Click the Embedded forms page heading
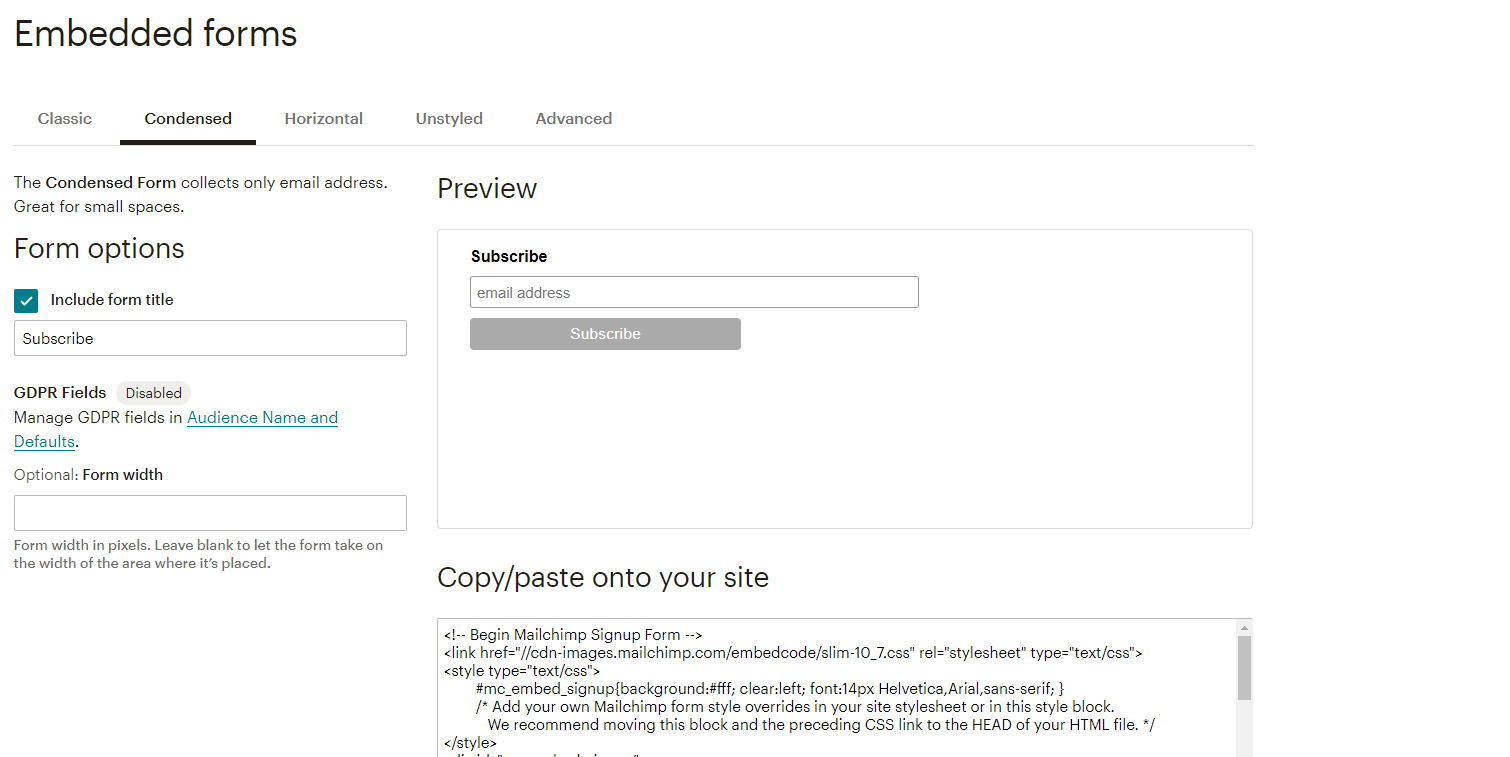 coord(156,34)
